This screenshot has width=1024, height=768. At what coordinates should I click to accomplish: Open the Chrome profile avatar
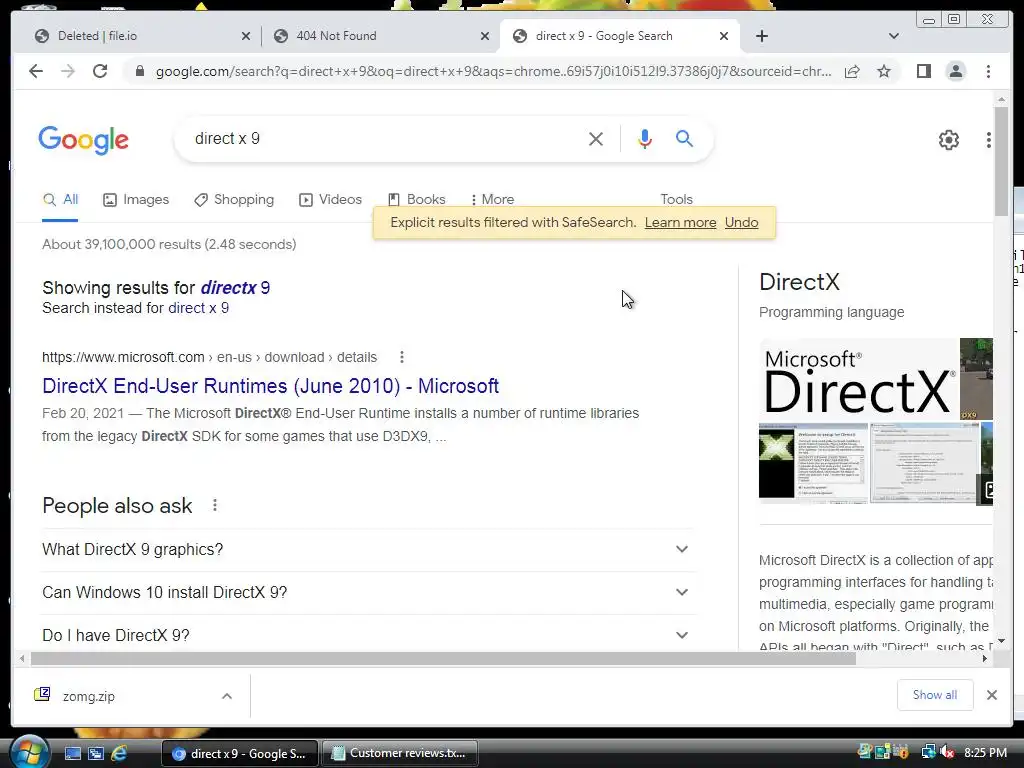point(955,71)
